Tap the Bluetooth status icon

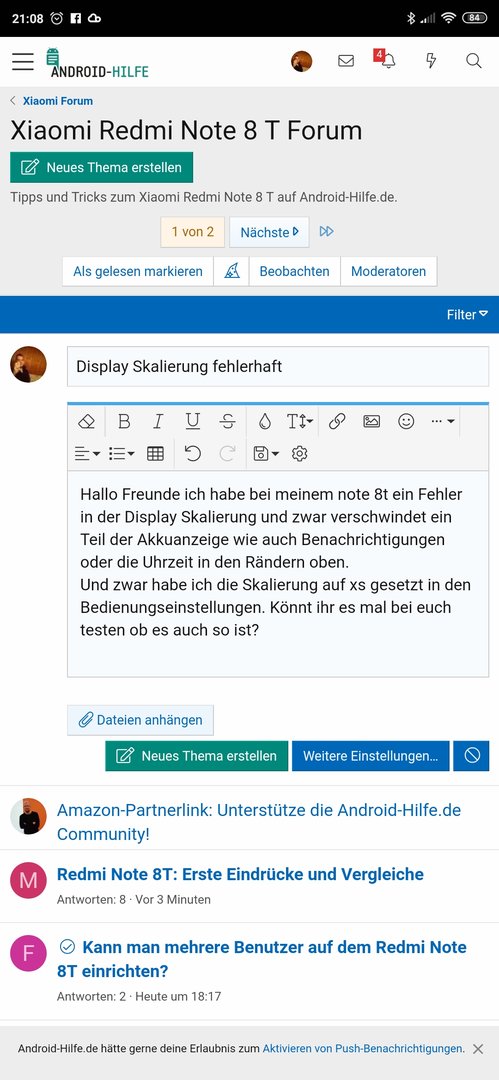coord(411,18)
